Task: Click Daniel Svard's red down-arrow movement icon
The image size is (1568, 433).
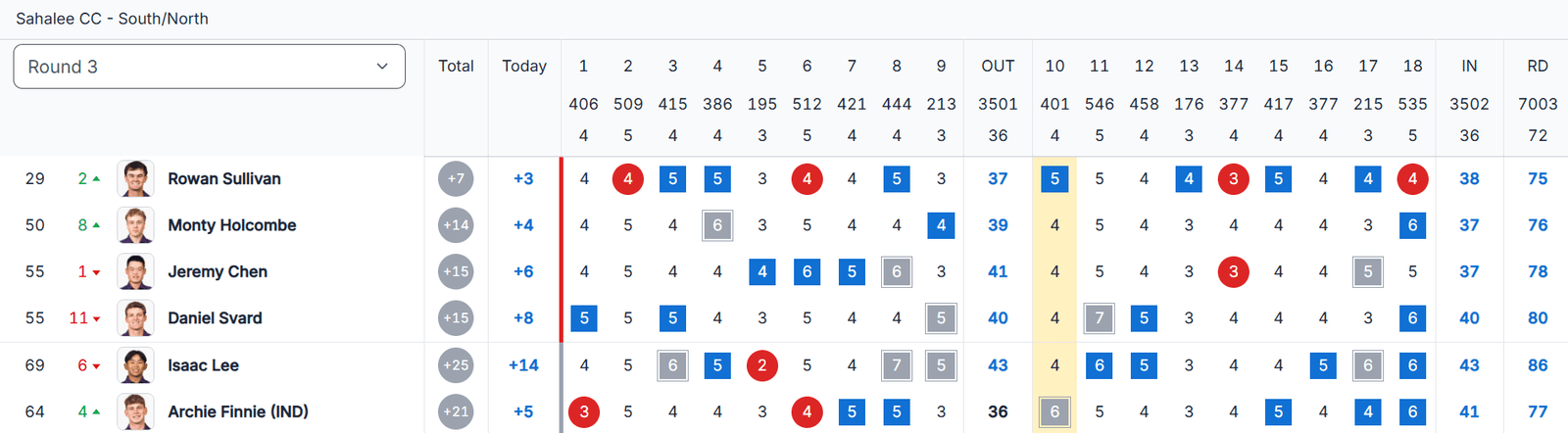Action: point(96,319)
